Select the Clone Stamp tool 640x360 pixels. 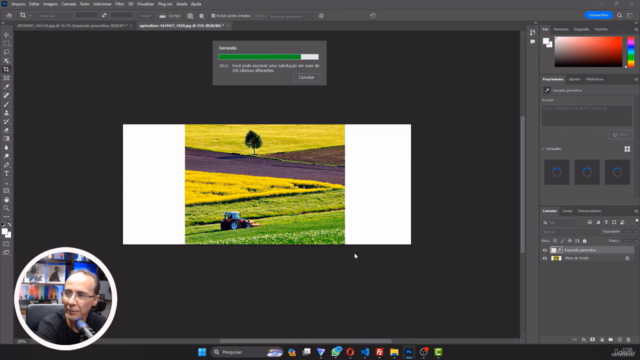[x=6, y=113]
